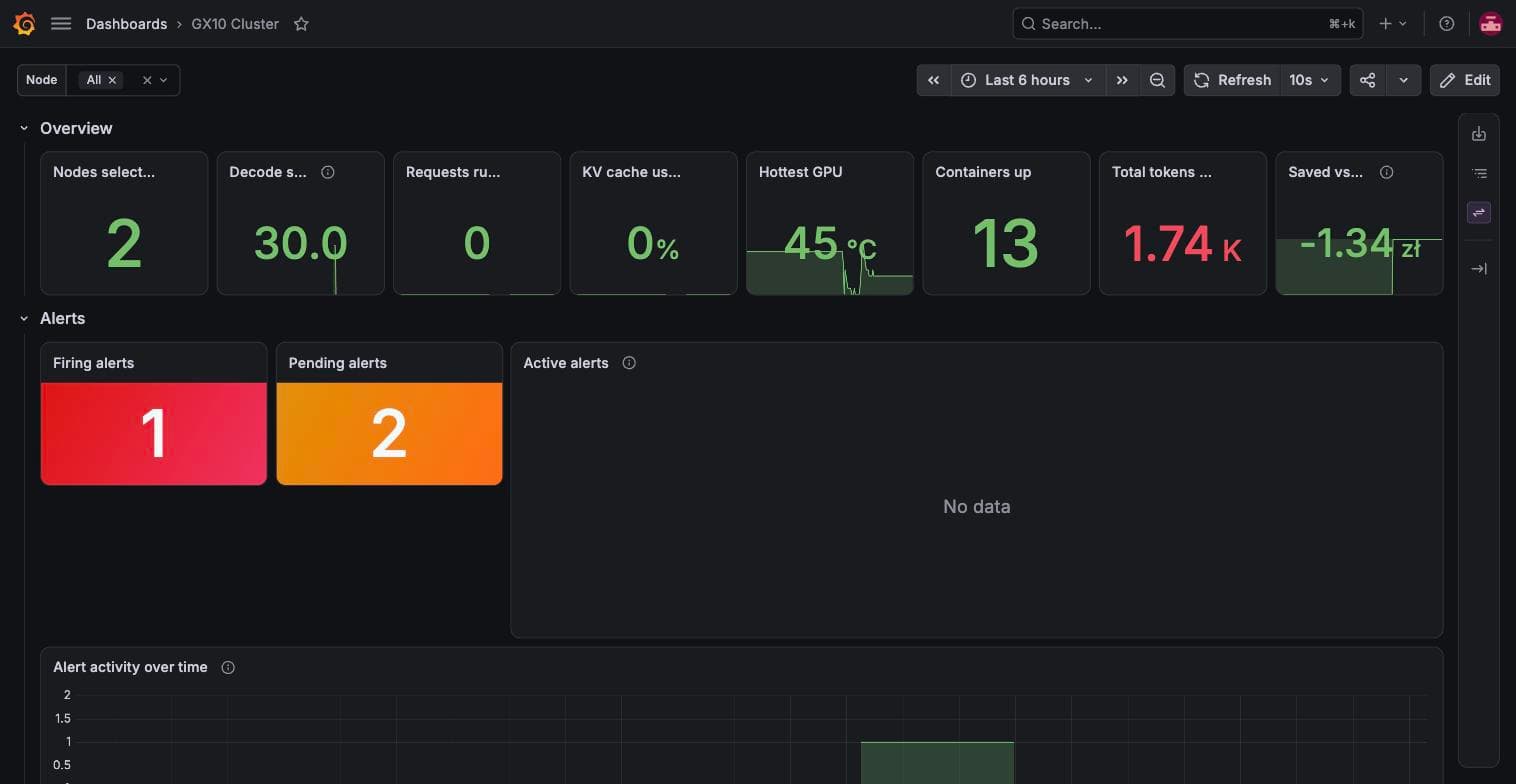The height and width of the screenshot is (784, 1516).
Task: Click the export icon in right sidebar
Action: [1479, 134]
